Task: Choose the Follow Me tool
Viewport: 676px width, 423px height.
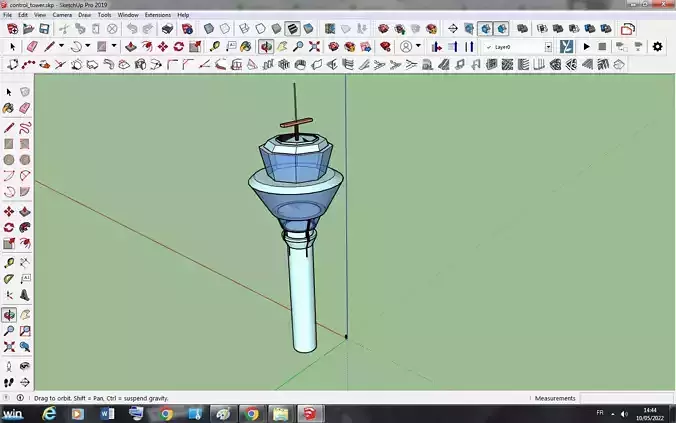Action: point(25,227)
